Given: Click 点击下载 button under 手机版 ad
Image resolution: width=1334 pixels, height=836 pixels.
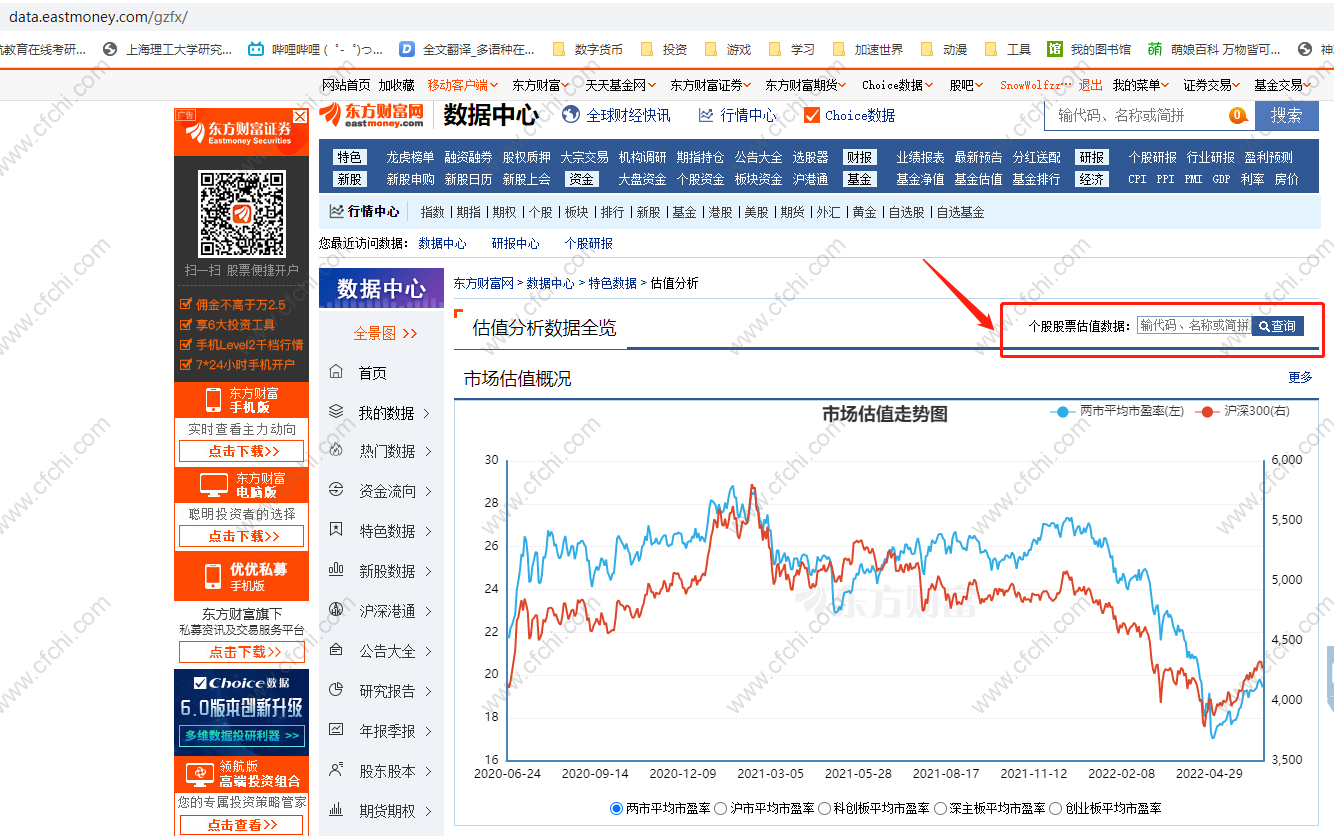Looking at the screenshot, I should tap(241, 451).
